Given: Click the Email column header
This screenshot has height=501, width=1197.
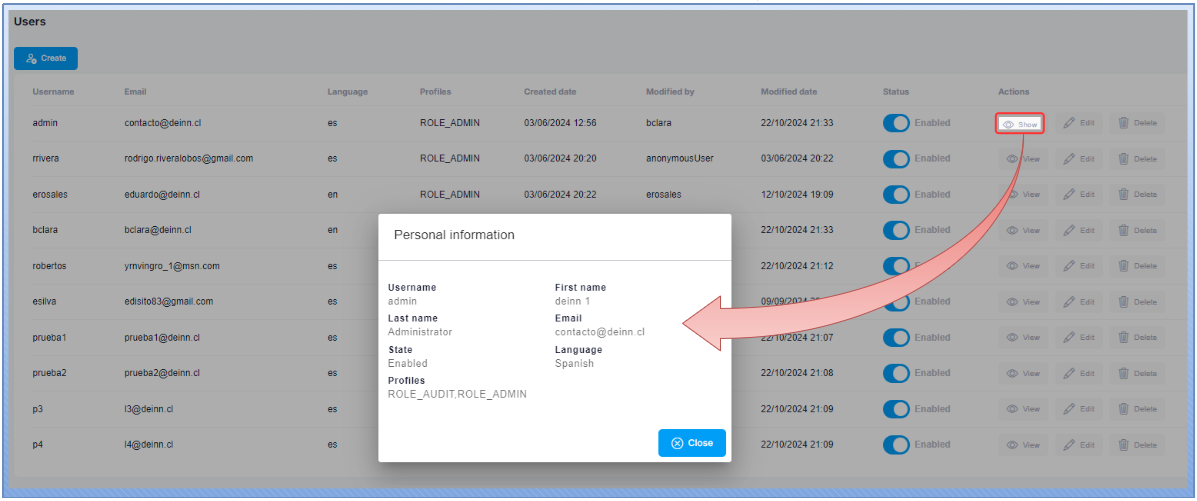Looking at the screenshot, I should [135, 92].
